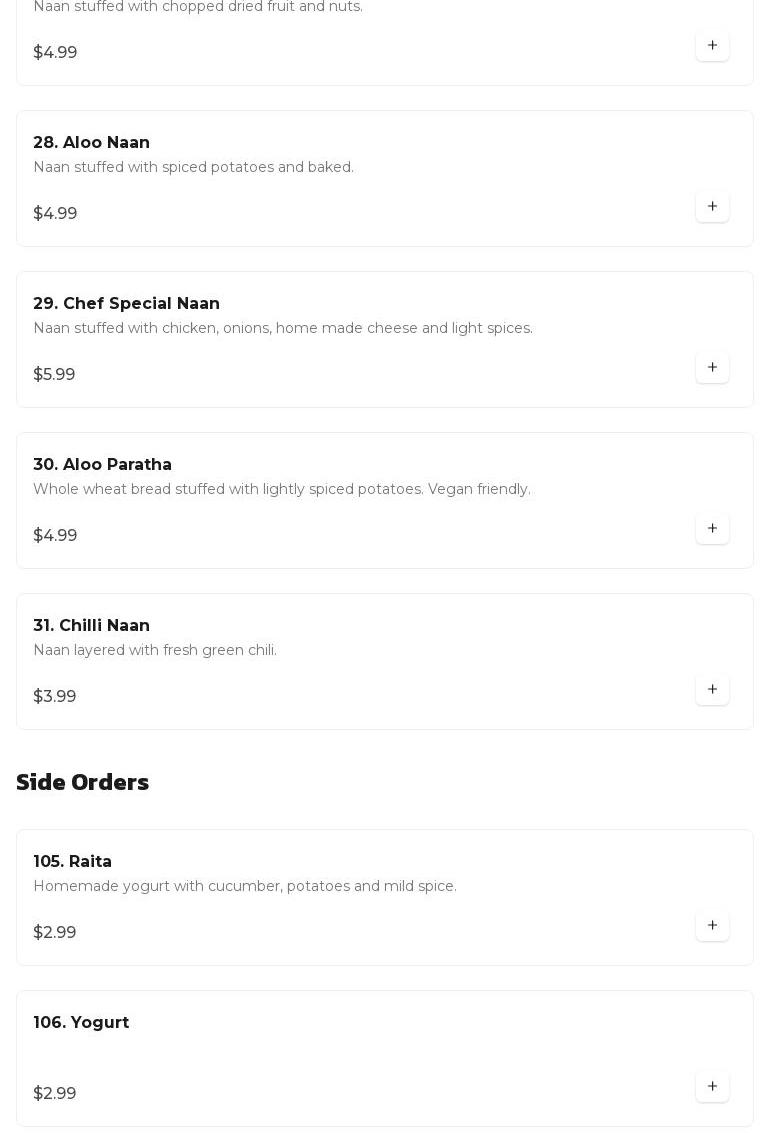The image size is (770, 1133).
Task: Click the Aloo Paratha vegan friendly description
Action: [282, 489]
